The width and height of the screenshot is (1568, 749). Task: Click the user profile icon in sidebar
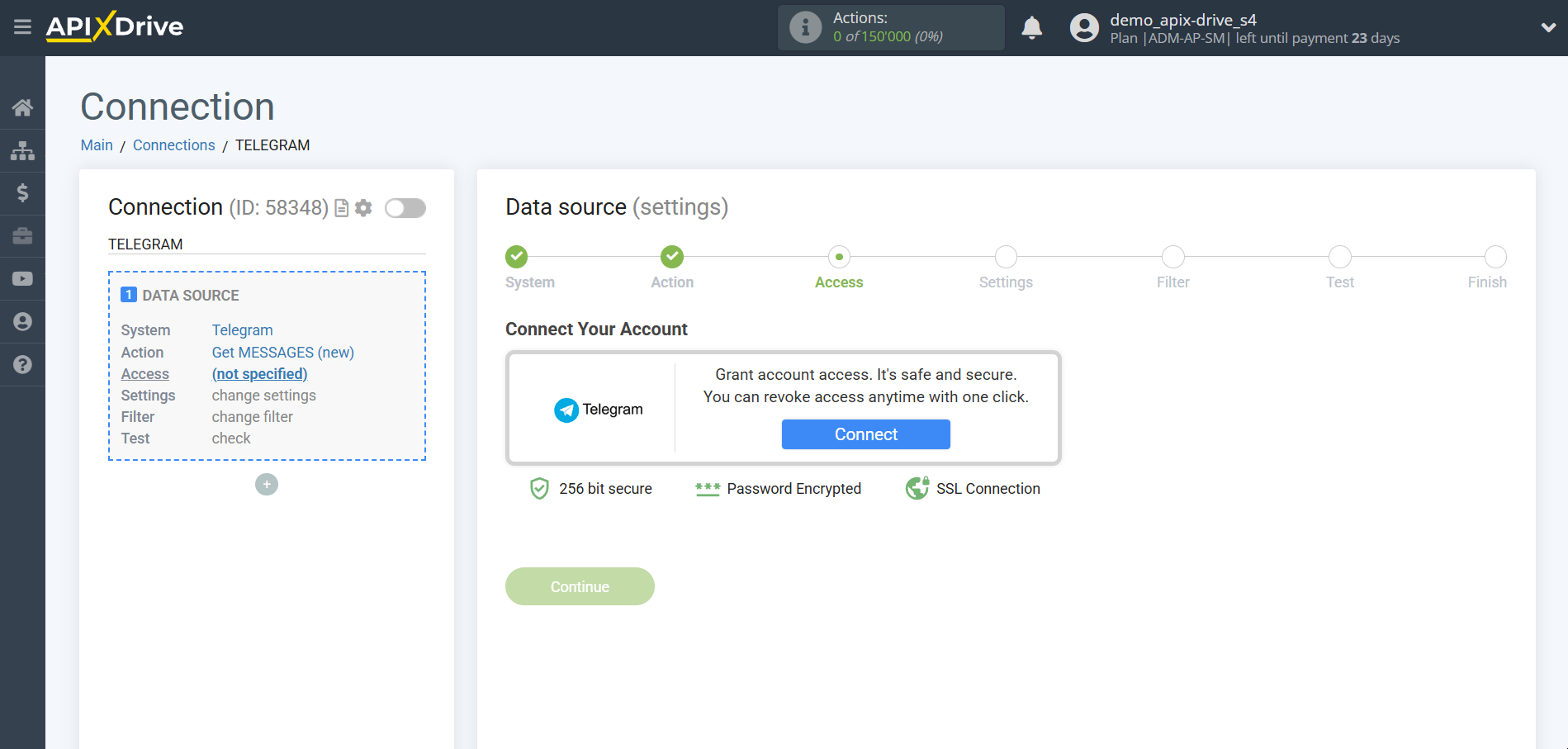point(22,321)
